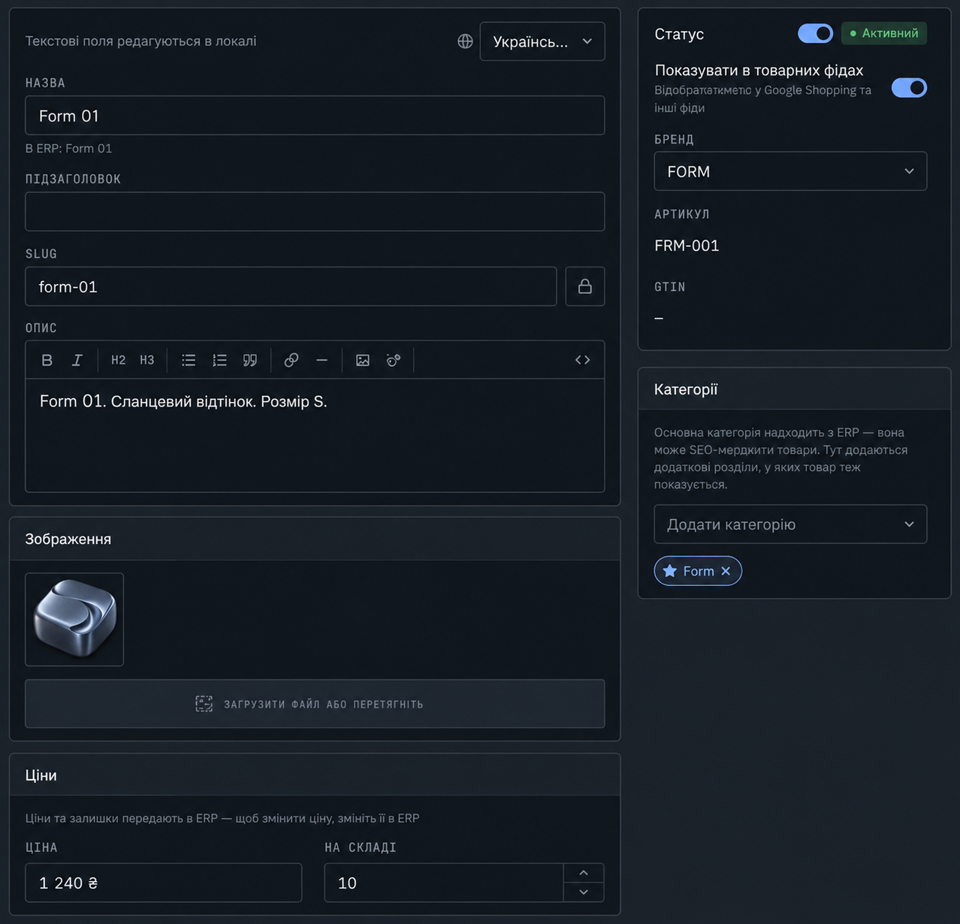Toggle the Статус switch
The image size is (960, 924).
point(815,33)
